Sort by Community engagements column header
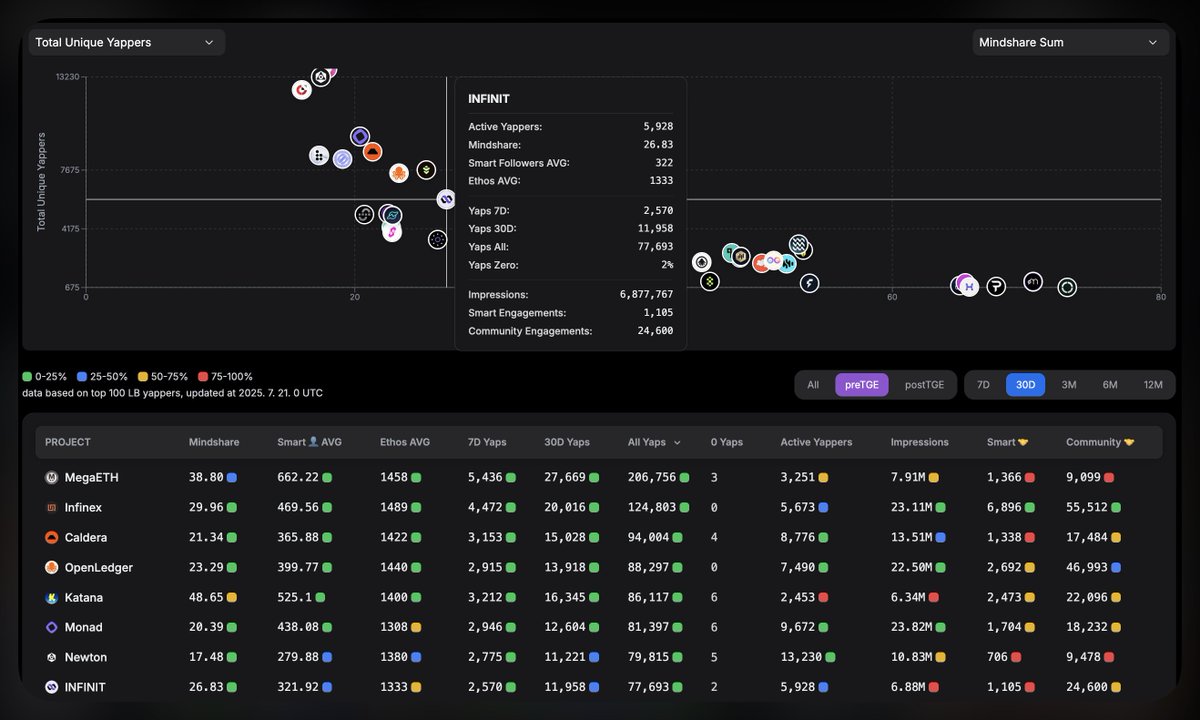The image size is (1200, 720). click(x=1100, y=442)
